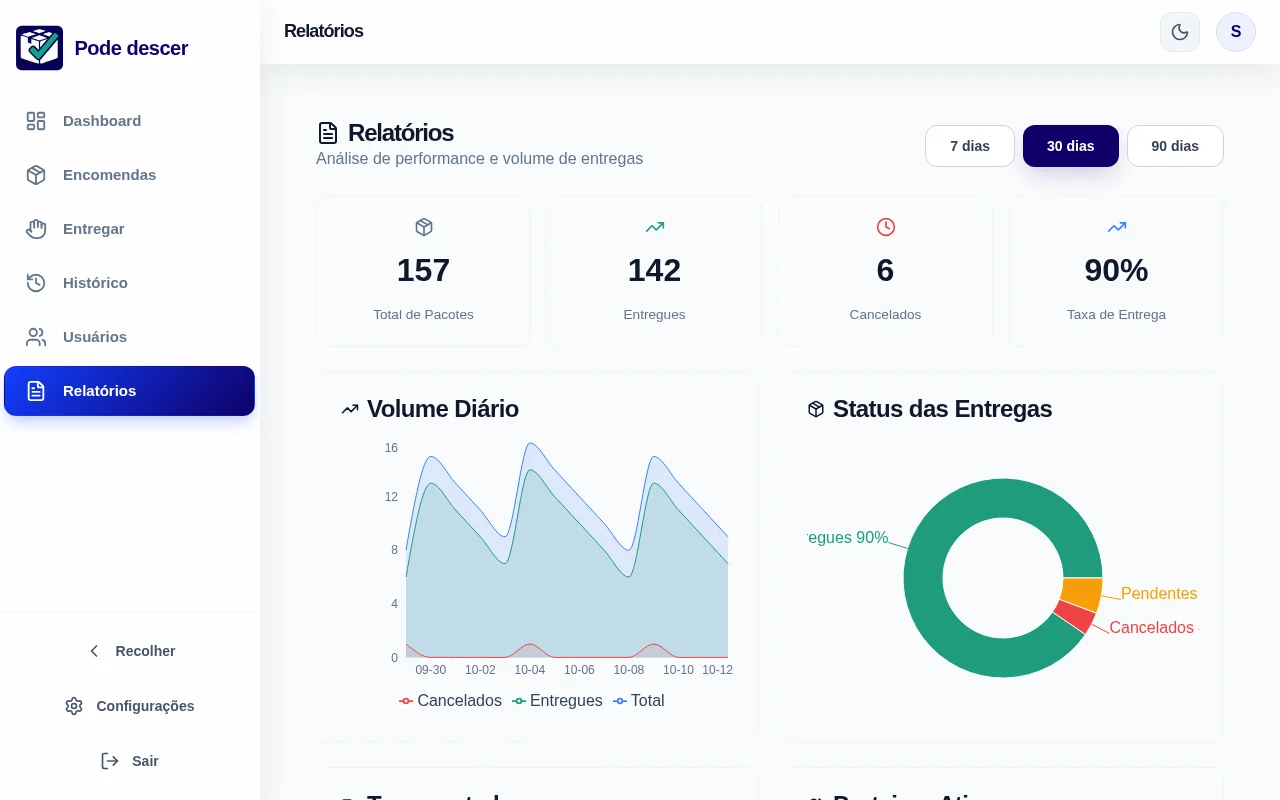This screenshot has height=800, width=1280.
Task: Open Histórico in the sidebar
Action: (x=130, y=283)
